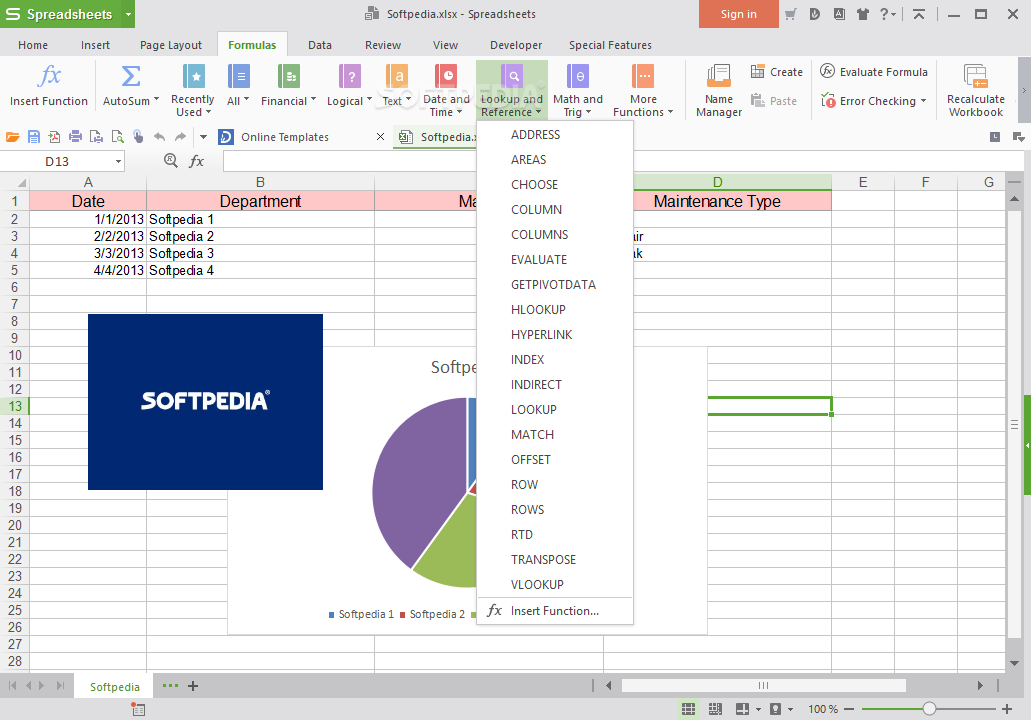Open the Page Layout ribbon tab
Image resolution: width=1031 pixels, height=720 pixels.
(171, 45)
